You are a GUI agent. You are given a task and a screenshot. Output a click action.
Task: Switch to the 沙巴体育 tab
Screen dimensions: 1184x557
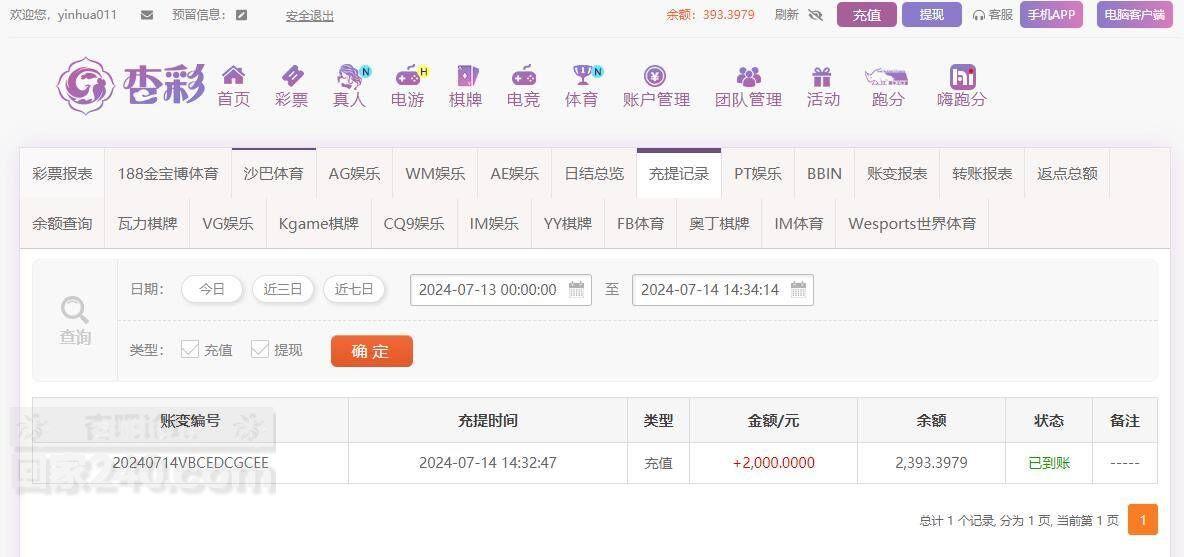pyautogui.click(x=273, y=174)
